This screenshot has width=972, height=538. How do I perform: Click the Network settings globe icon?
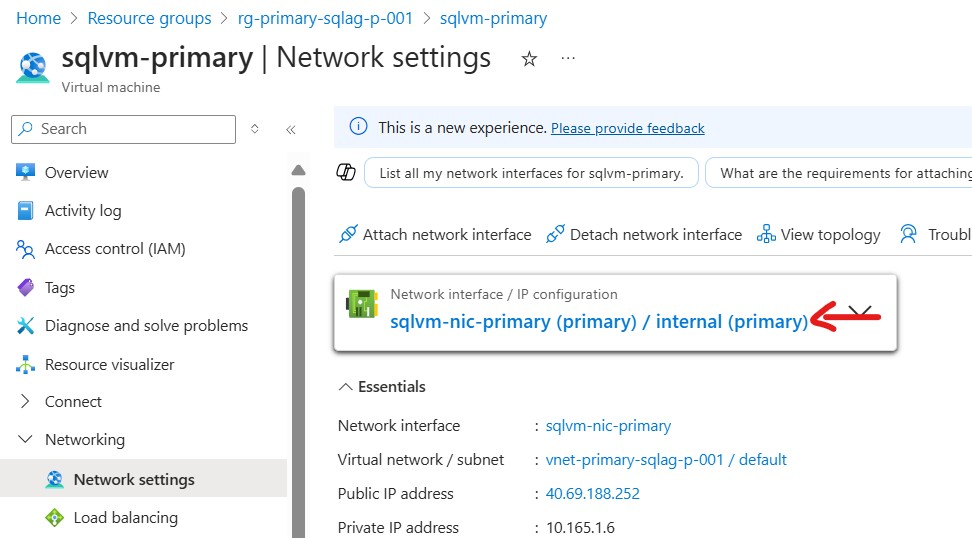coord(55,479)
